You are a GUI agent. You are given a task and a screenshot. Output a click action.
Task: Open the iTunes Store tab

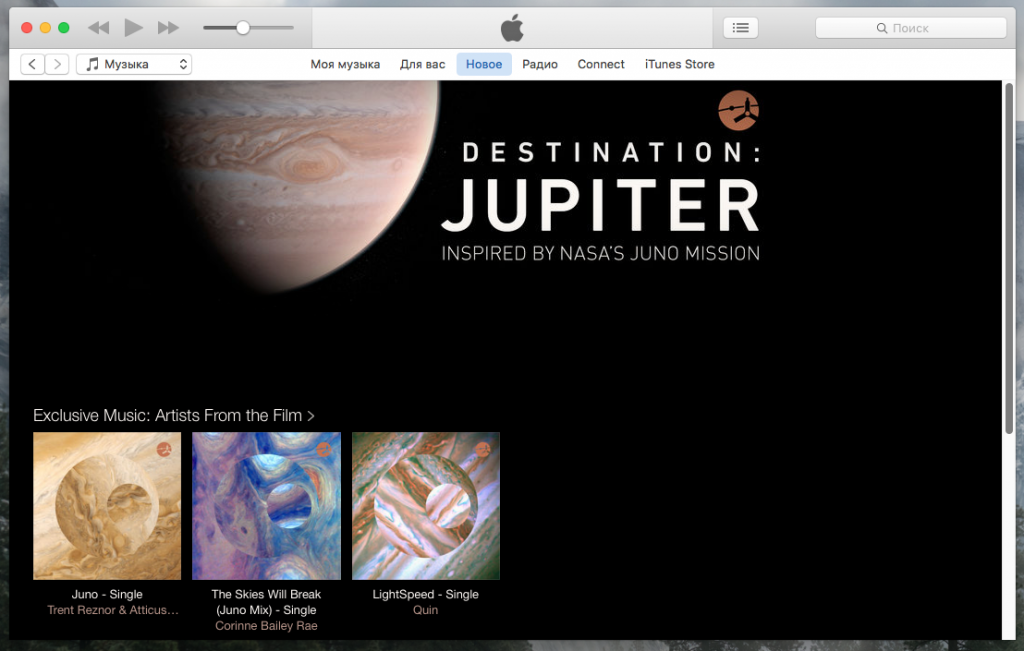coord(679,64)
